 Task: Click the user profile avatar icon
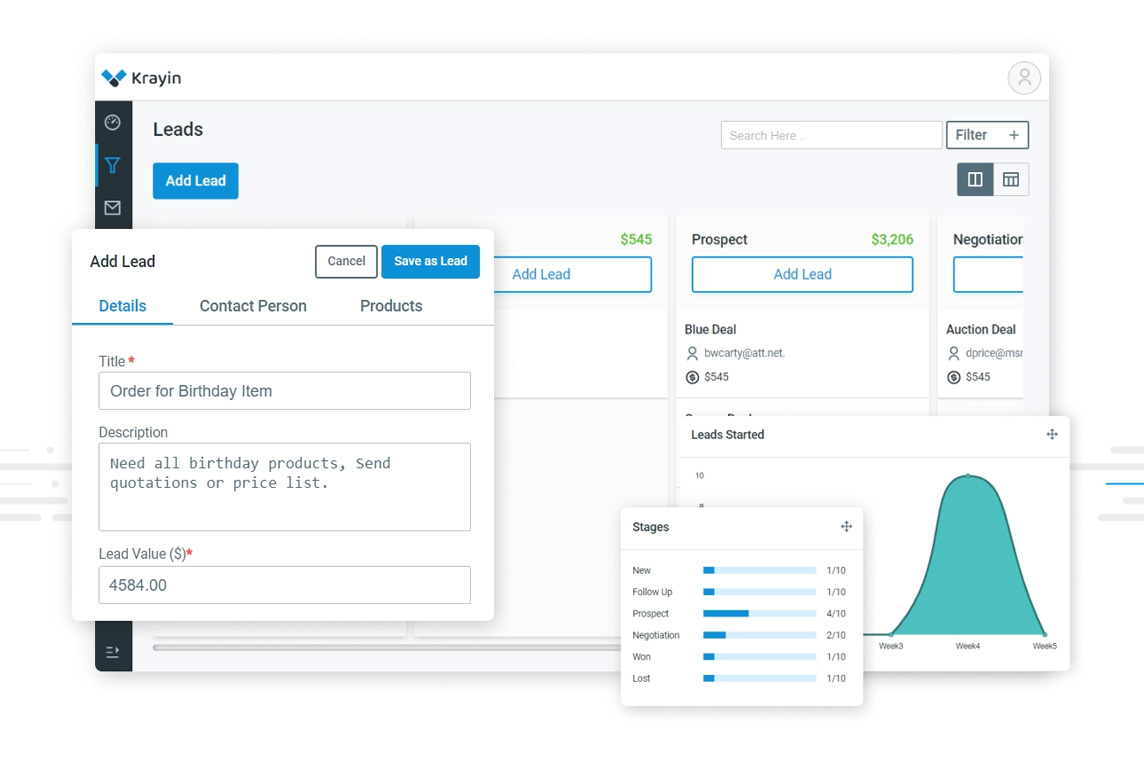1024,77
